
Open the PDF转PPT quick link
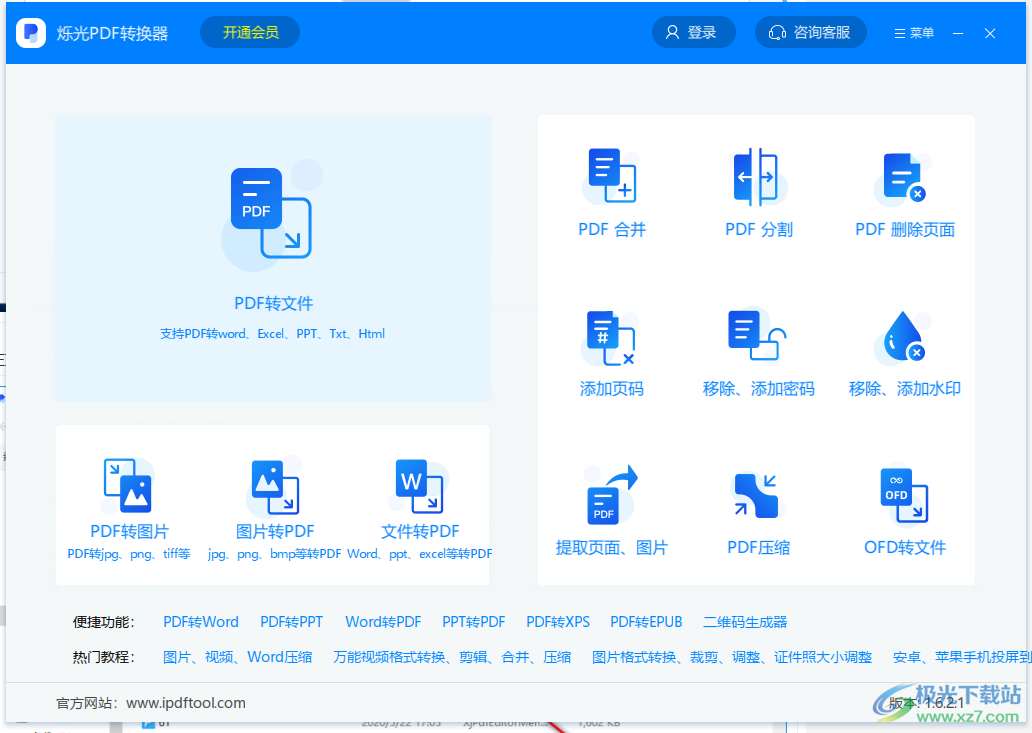click(292, 622)
